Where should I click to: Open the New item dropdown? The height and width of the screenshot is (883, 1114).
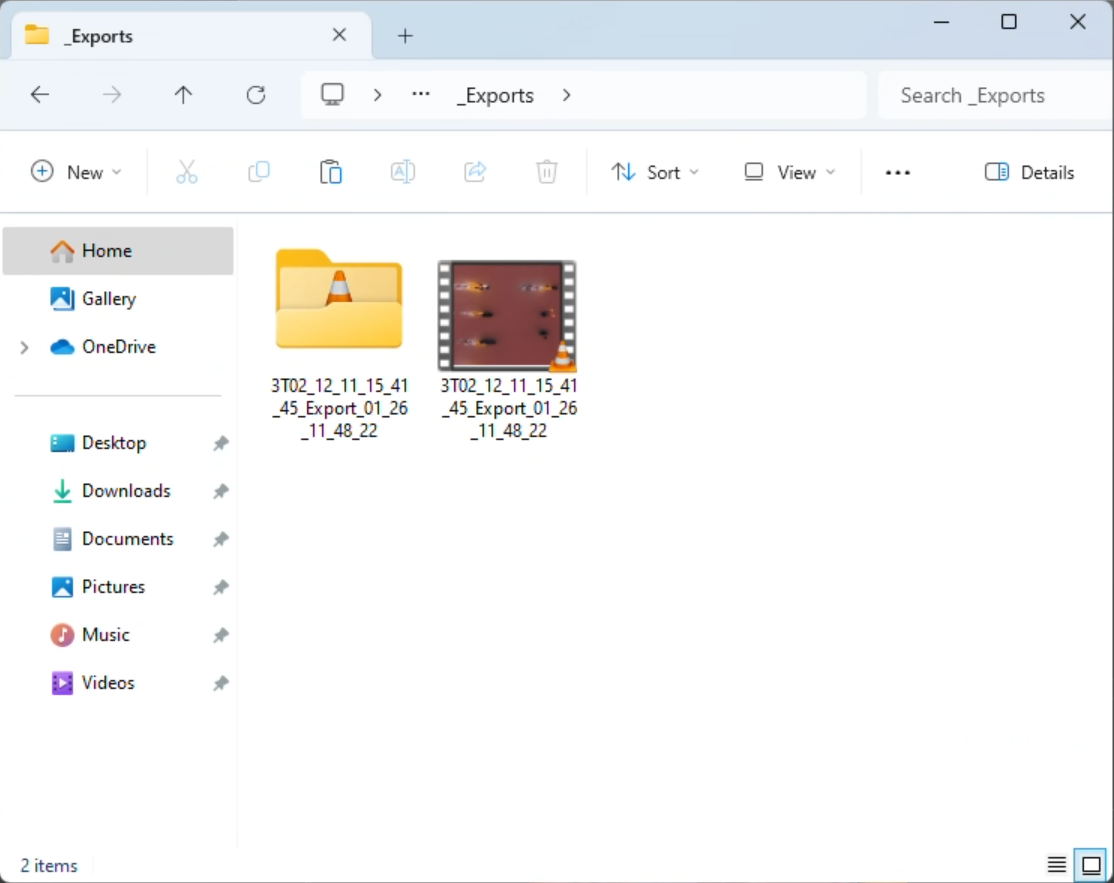(77, 172)
